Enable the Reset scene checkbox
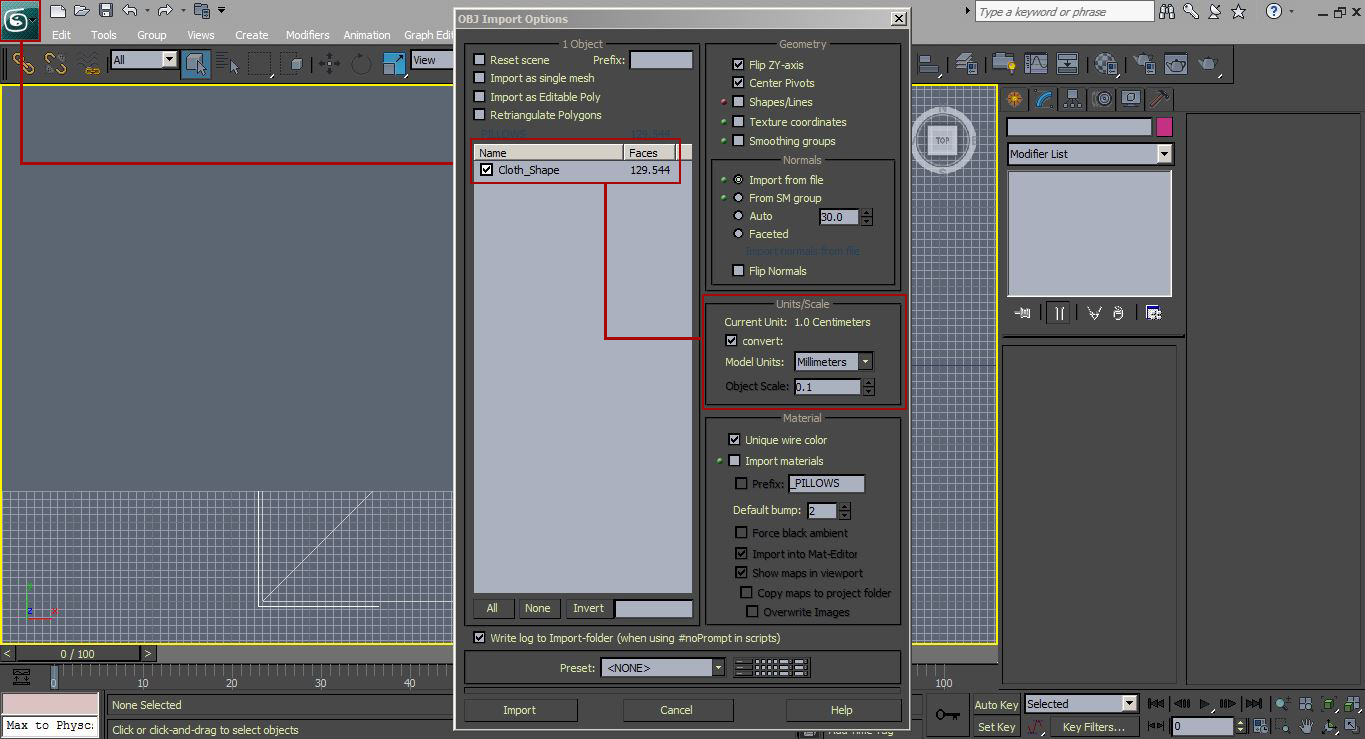 [480, 60]
